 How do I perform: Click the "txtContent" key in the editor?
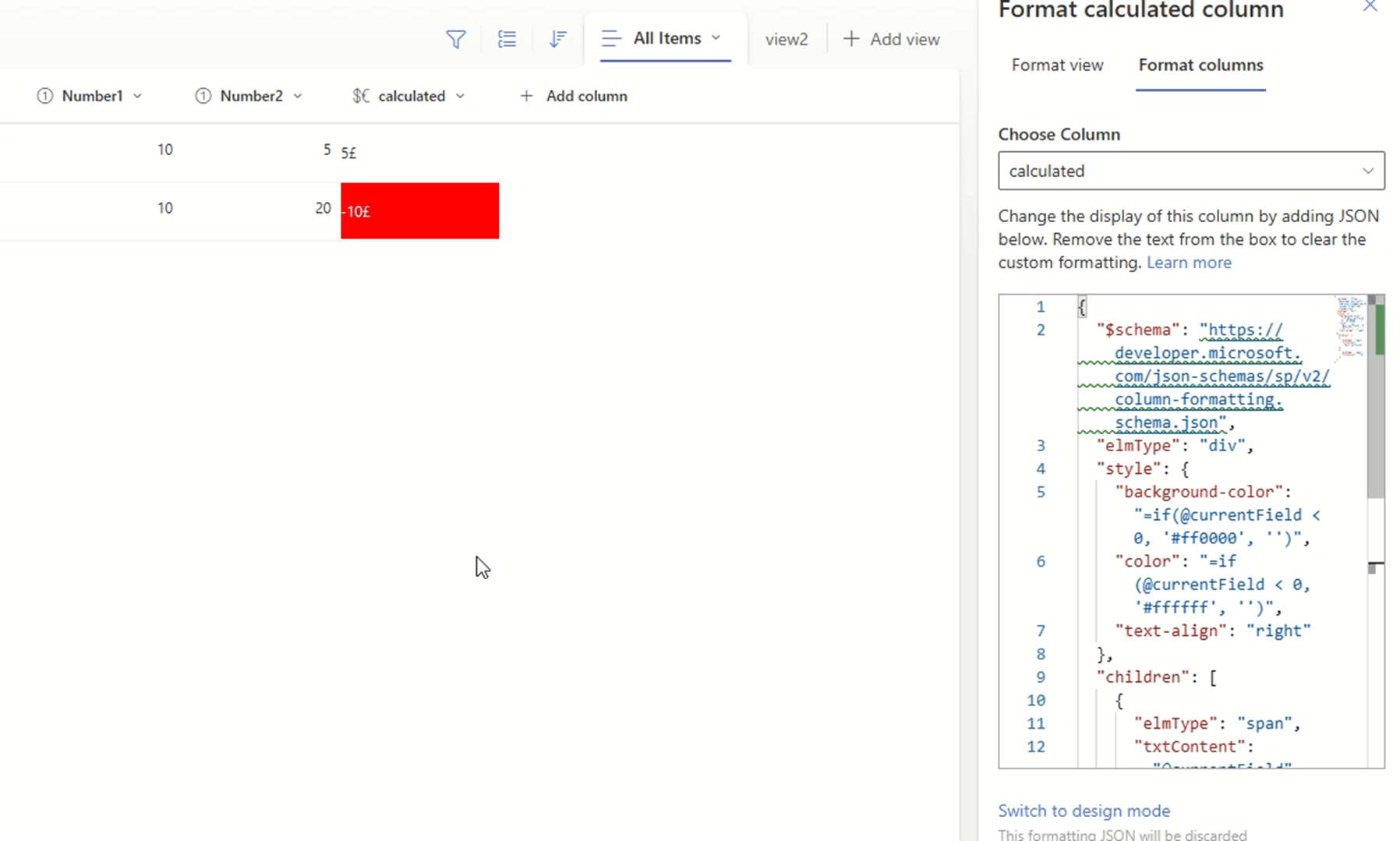click(1188, 747)
